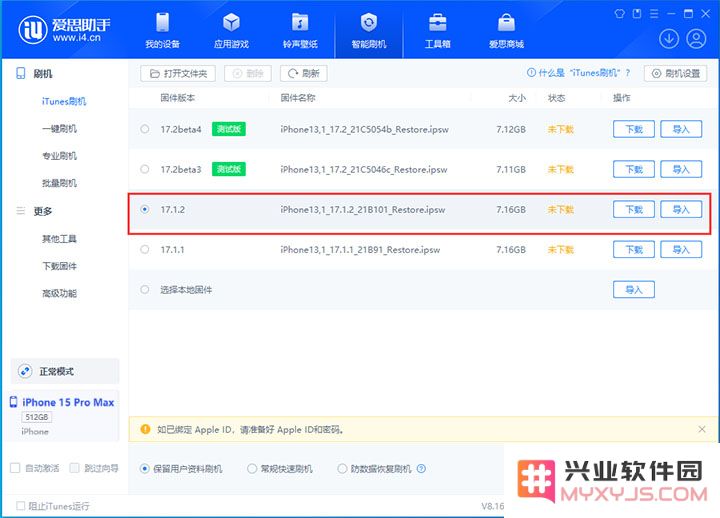The height and width of the screenshot is (518, 720).
Task: Click 导入 in the 选择本地固件 row
Action: tap(634, 289)
